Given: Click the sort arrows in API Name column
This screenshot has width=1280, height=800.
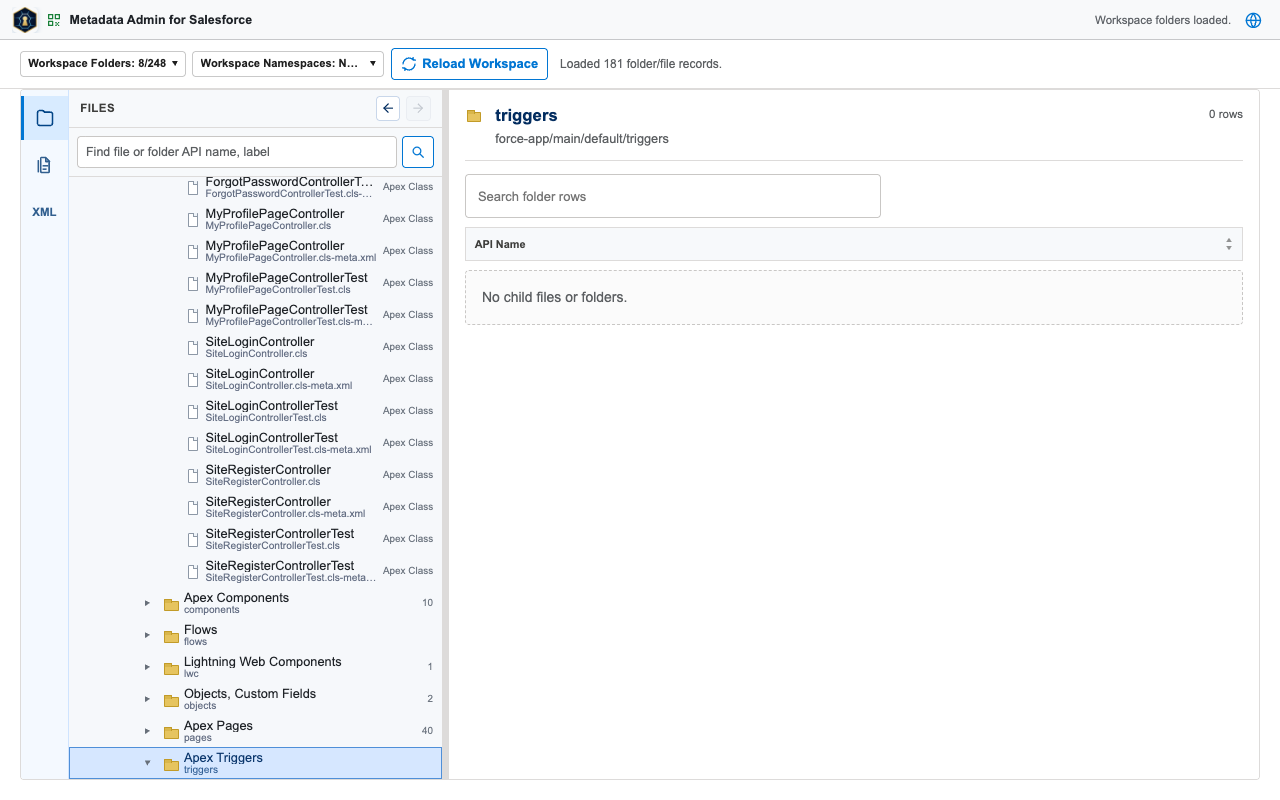Looking at the screenshot, I should coord(1228,244).
